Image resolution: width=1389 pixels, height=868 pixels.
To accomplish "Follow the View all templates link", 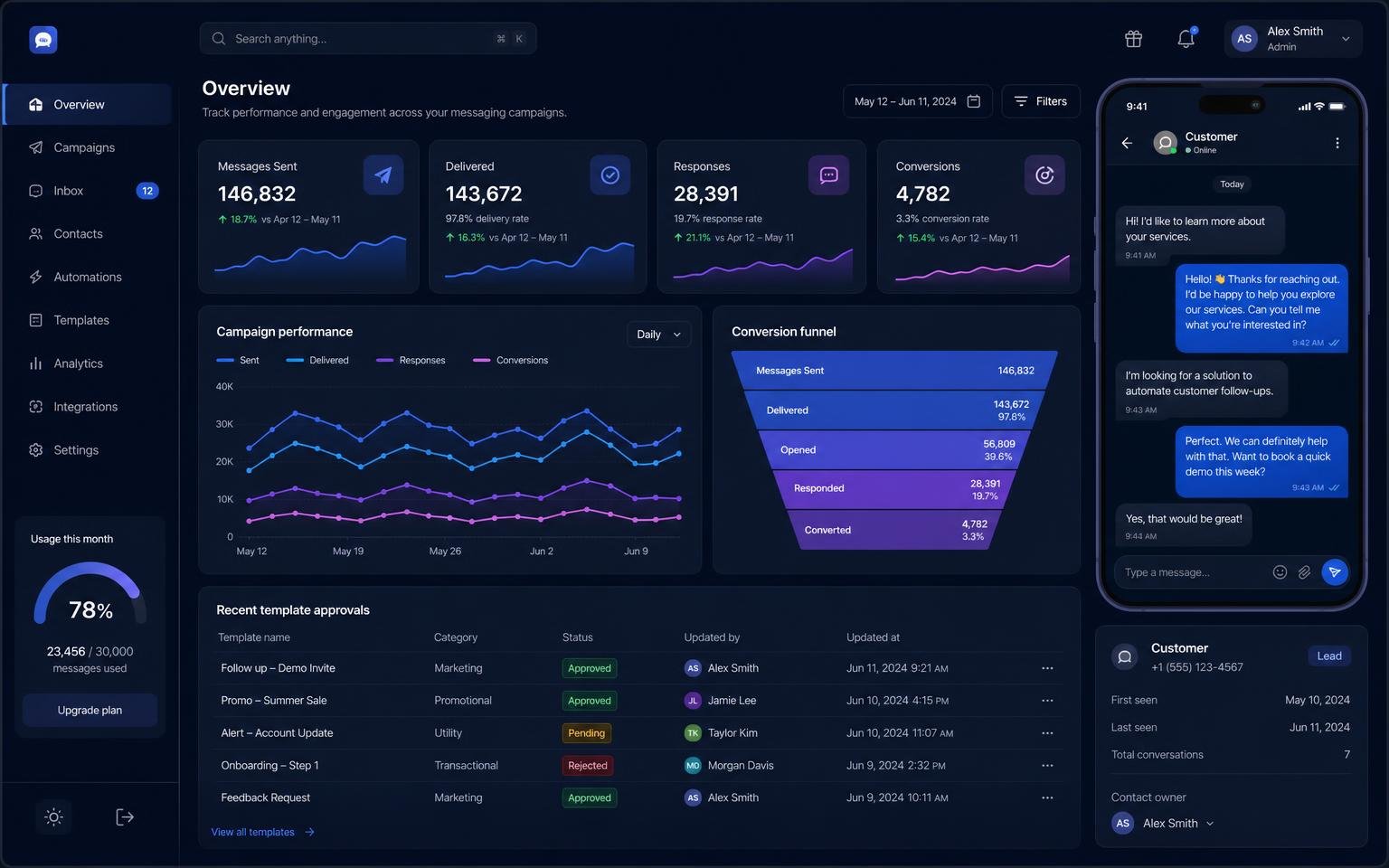I will point(262,832).
